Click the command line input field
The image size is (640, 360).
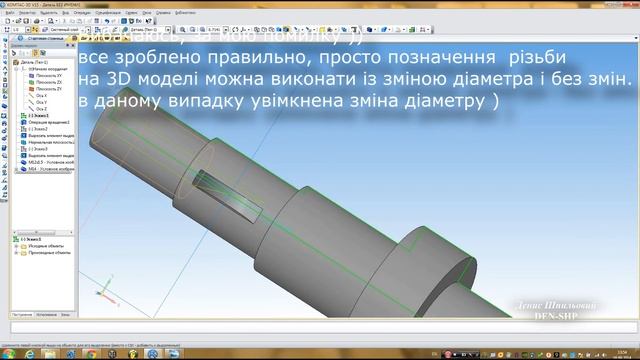click(324, 327)
